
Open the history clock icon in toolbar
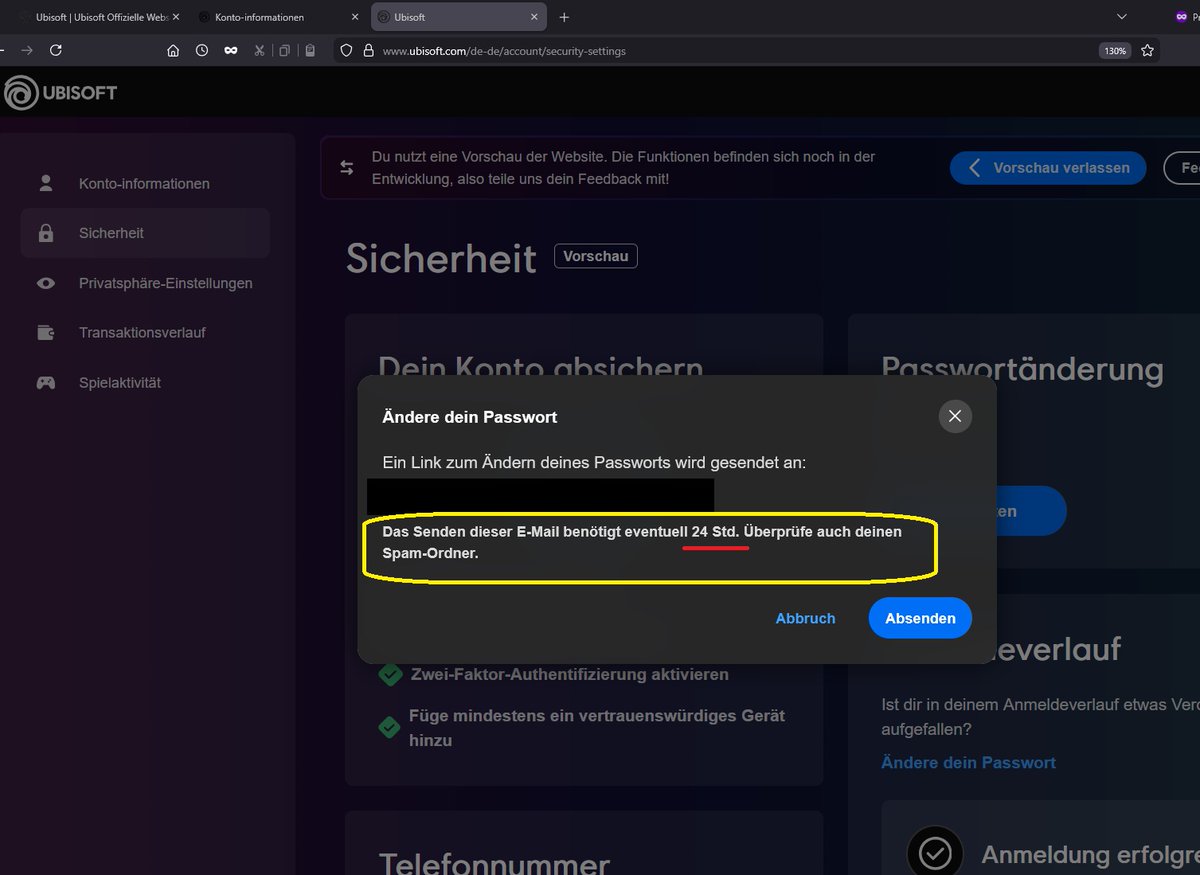202,50
